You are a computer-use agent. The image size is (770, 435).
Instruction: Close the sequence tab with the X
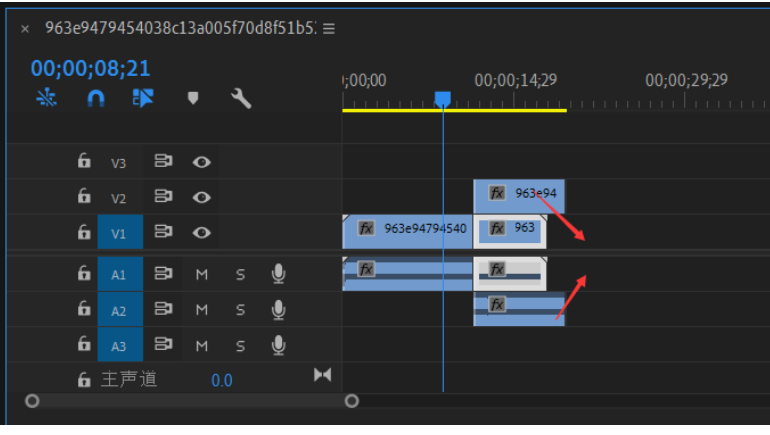pos(25,29)
